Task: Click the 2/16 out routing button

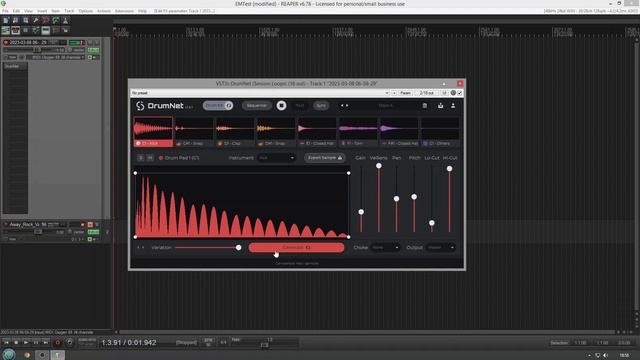Action: [x=427, y=93]
